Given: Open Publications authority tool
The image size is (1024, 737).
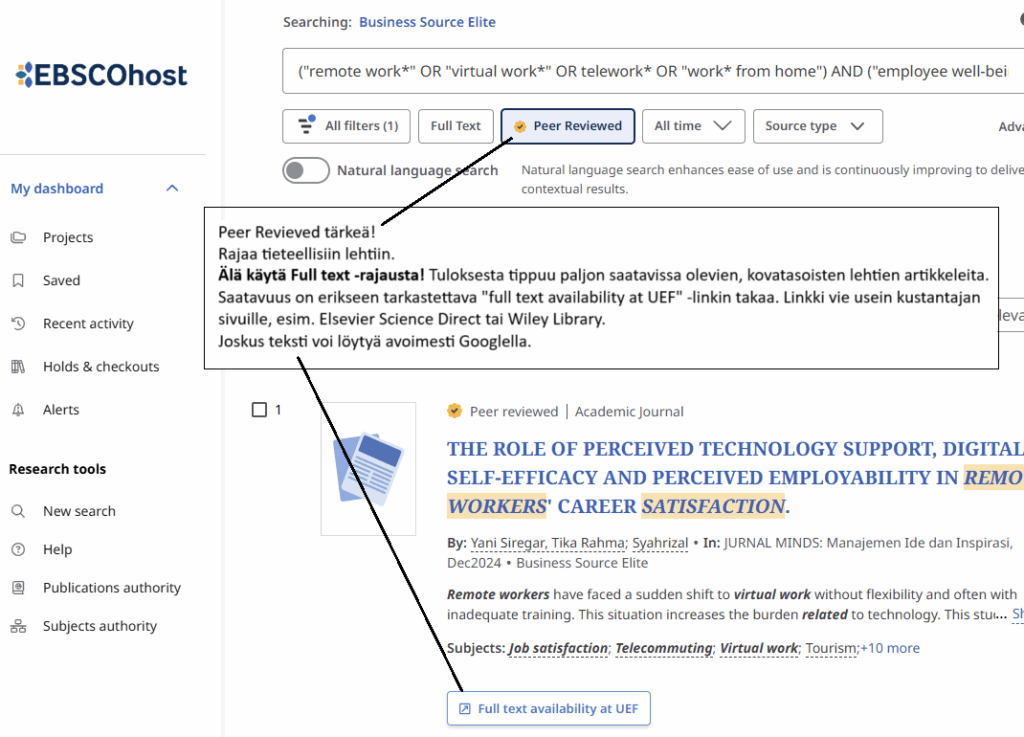Looking at the screenshot, I should pyautogui.click(x=112, y=588).
